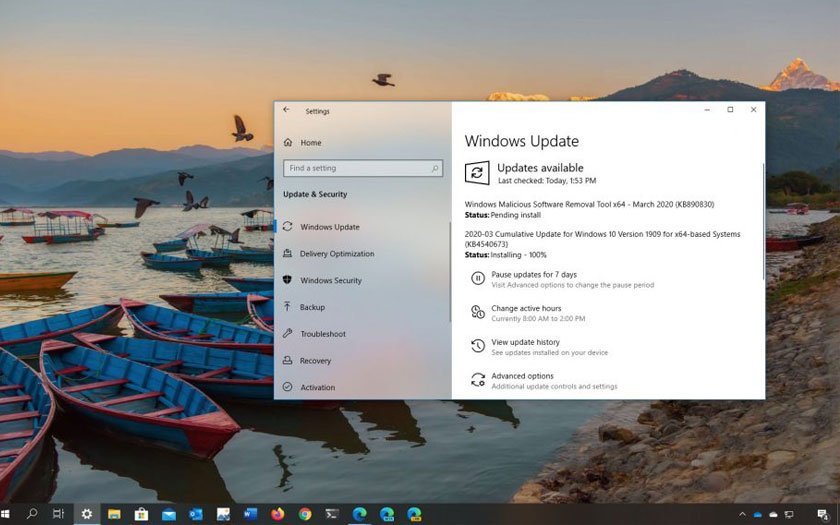This screenshot has width=840, height=525.
Task: Click the Pause updates for 7 days link
Action: pos(534,274)
